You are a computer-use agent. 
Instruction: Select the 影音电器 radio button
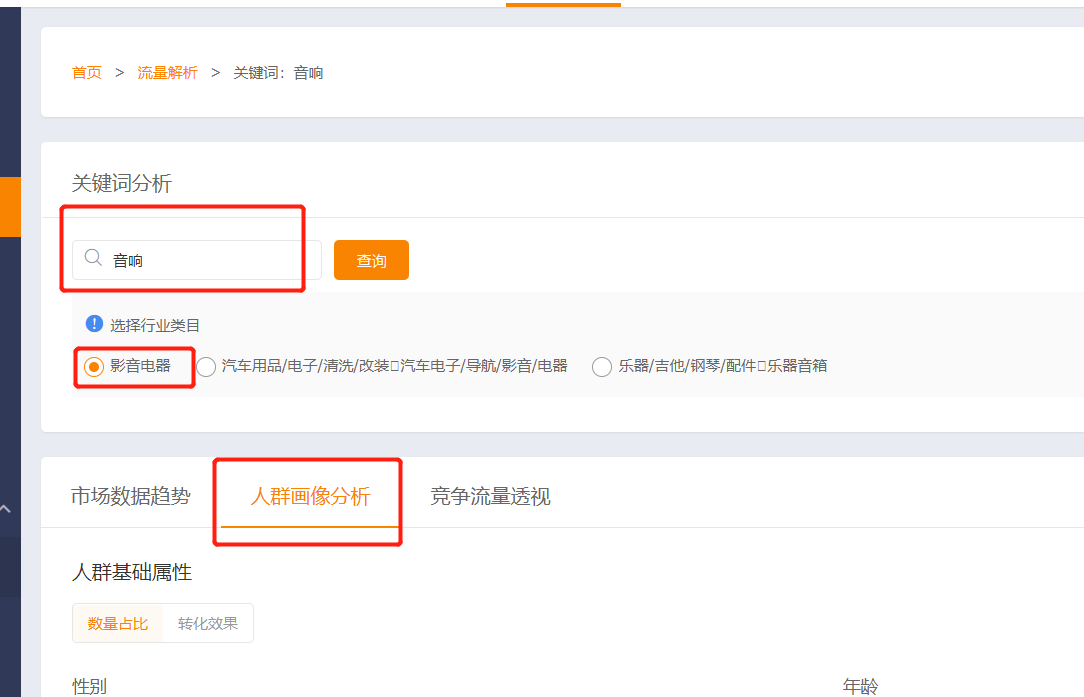coord(94,366)
